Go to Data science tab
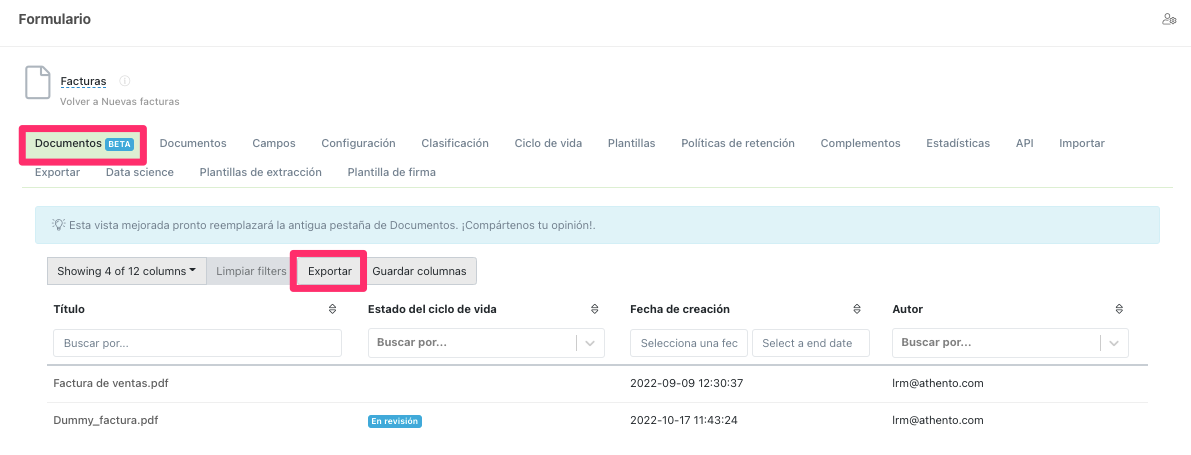The image size is (1191, 455). pyautogui.click(x=140, y=172)
